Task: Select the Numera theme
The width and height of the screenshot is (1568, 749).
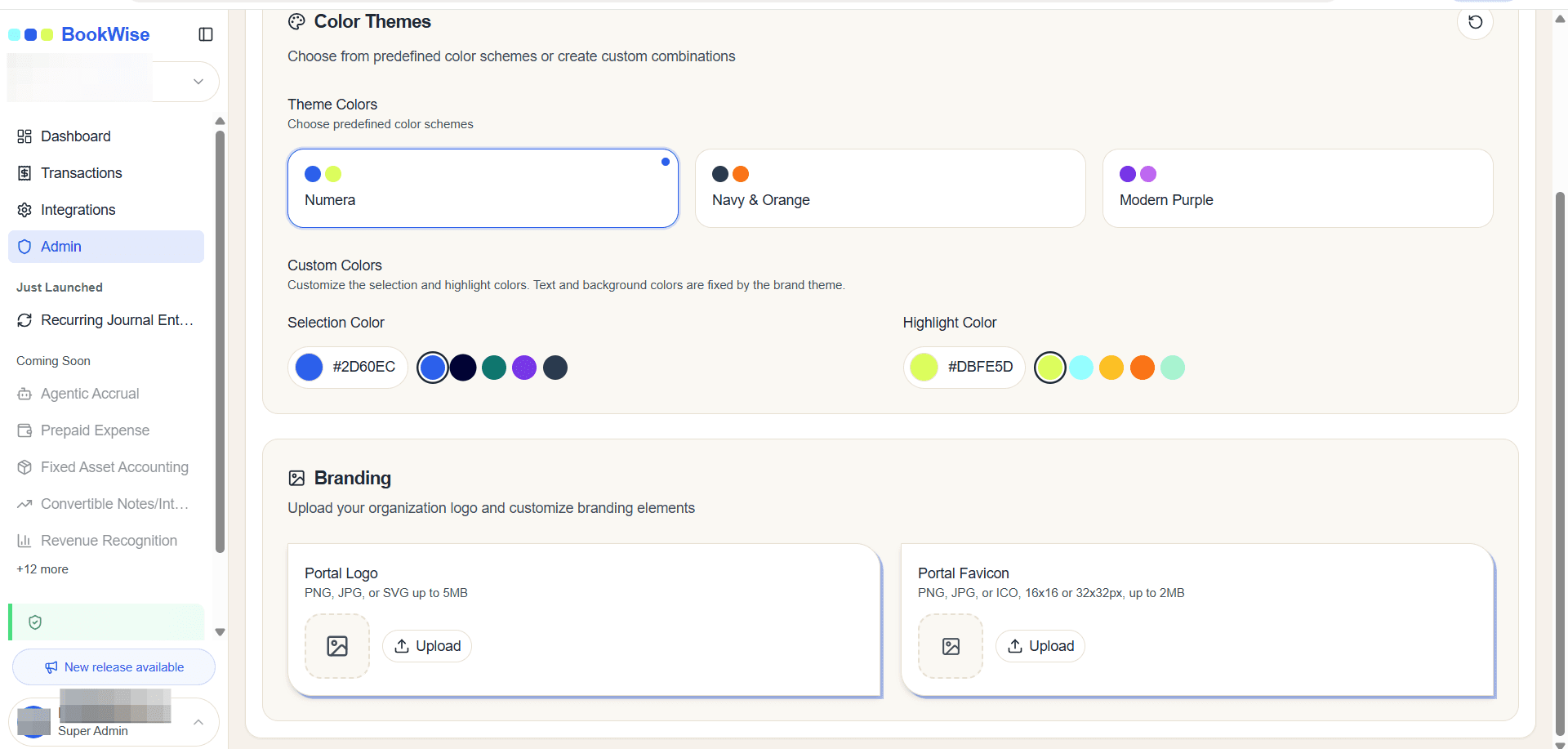Action: tap(483, 188)
